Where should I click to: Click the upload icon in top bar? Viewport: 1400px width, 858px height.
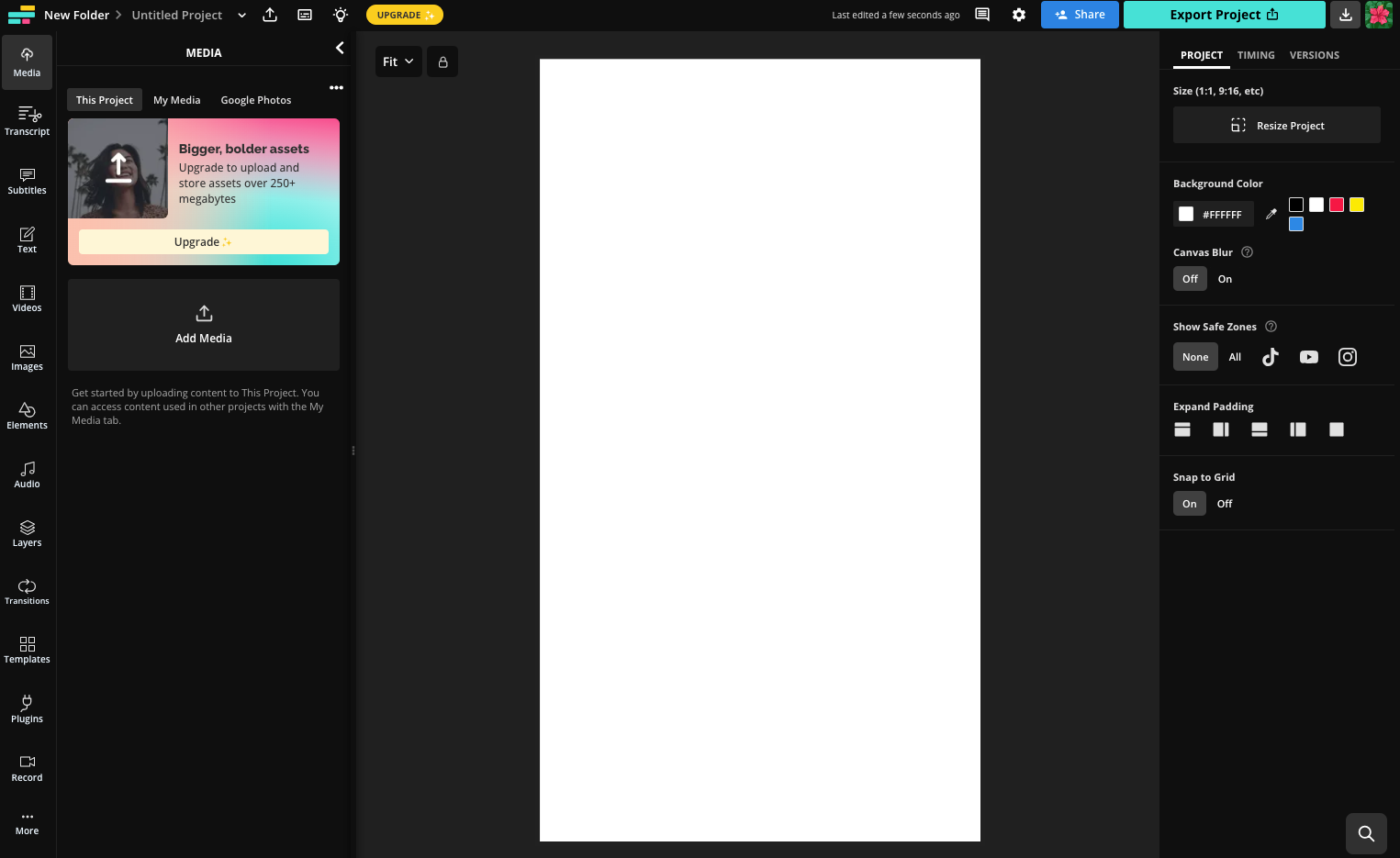click(270, 15)
